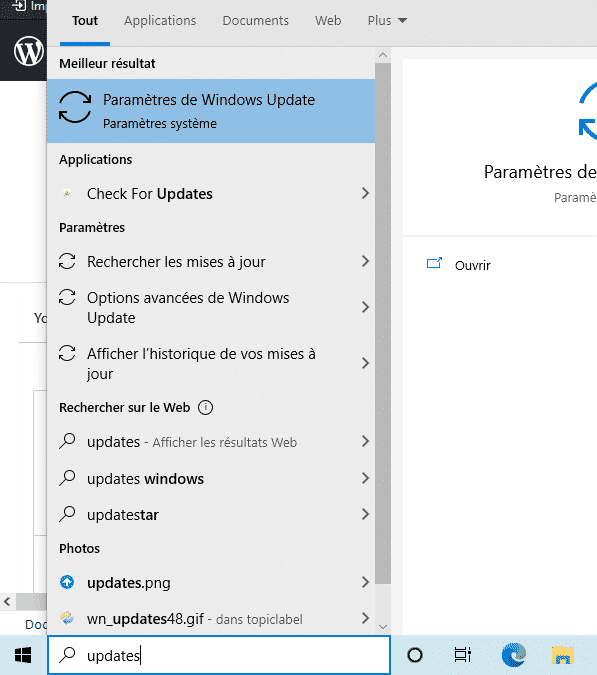Open File Explorer from taskbar
This screenshot has width=597, height=675.
[563, 655]
